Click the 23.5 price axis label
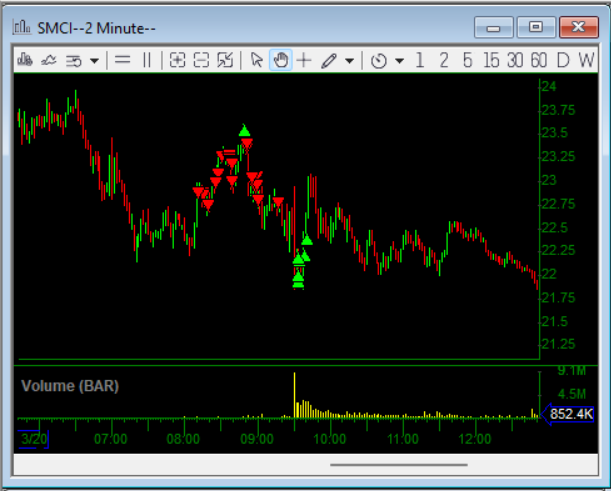 (x=555, y=133)
